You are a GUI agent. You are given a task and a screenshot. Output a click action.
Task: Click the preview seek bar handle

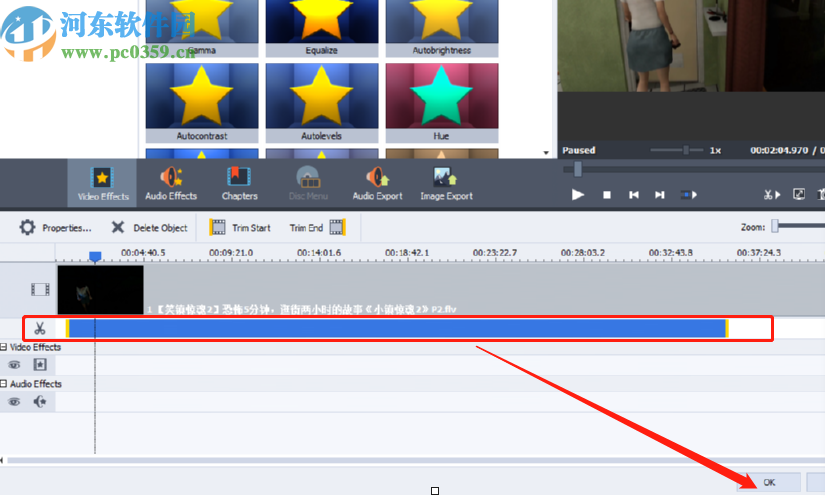pyautogui.click(x=578, y=169)
